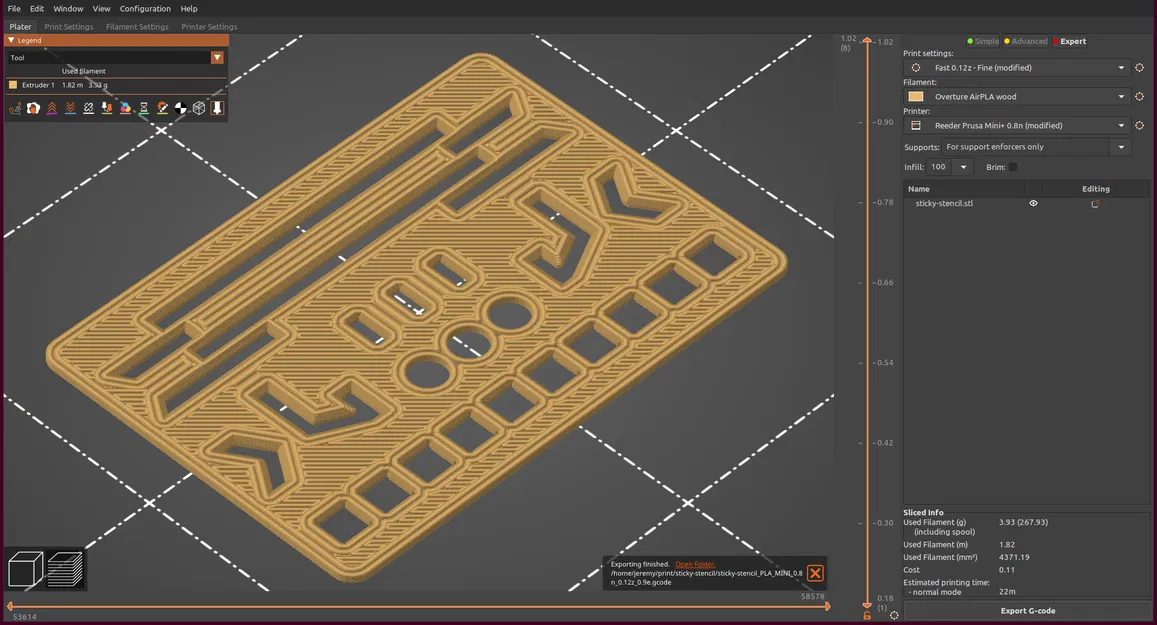Toggle travel moves visibility in legend

pyautogui.click(x=15, y=108)
